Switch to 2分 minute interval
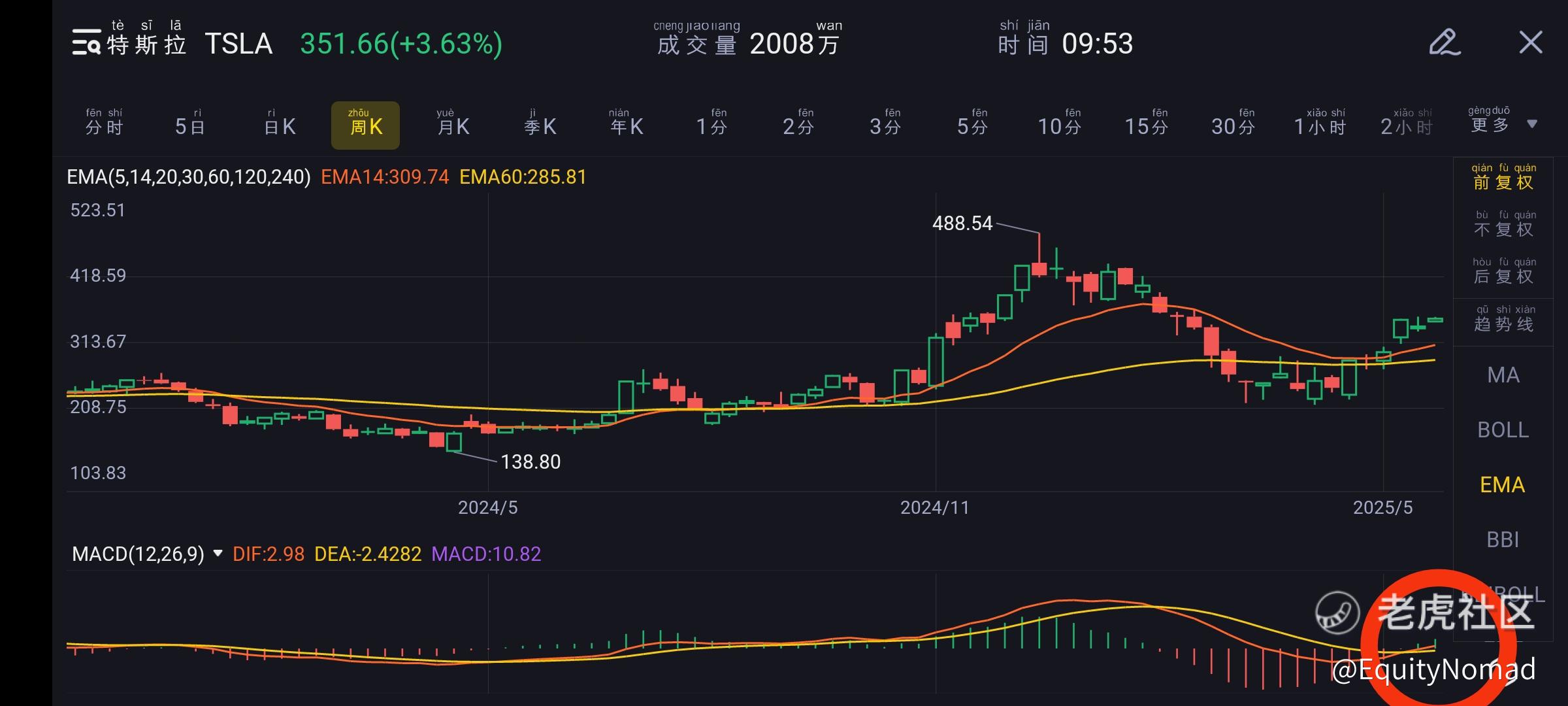Viewport: 1568px width, 706px height. pyautogui.click(x=798, y=124)
